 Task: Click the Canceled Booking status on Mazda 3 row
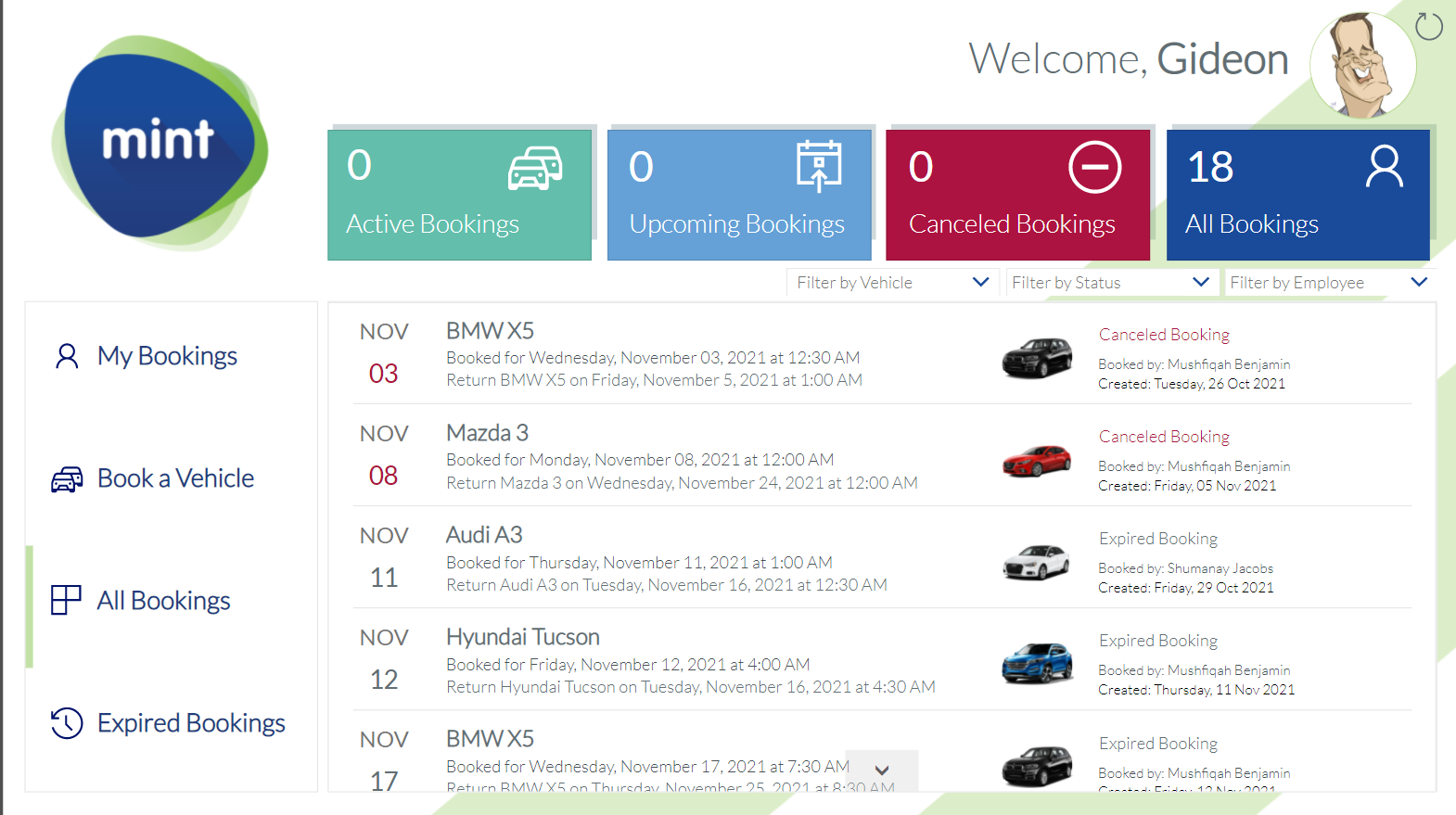(1164, 437)
